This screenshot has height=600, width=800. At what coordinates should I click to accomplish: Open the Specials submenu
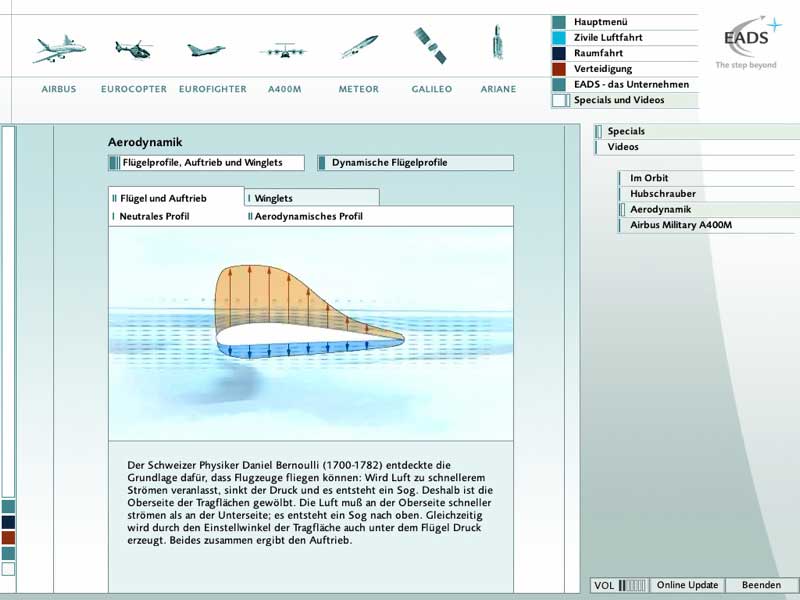697,131
